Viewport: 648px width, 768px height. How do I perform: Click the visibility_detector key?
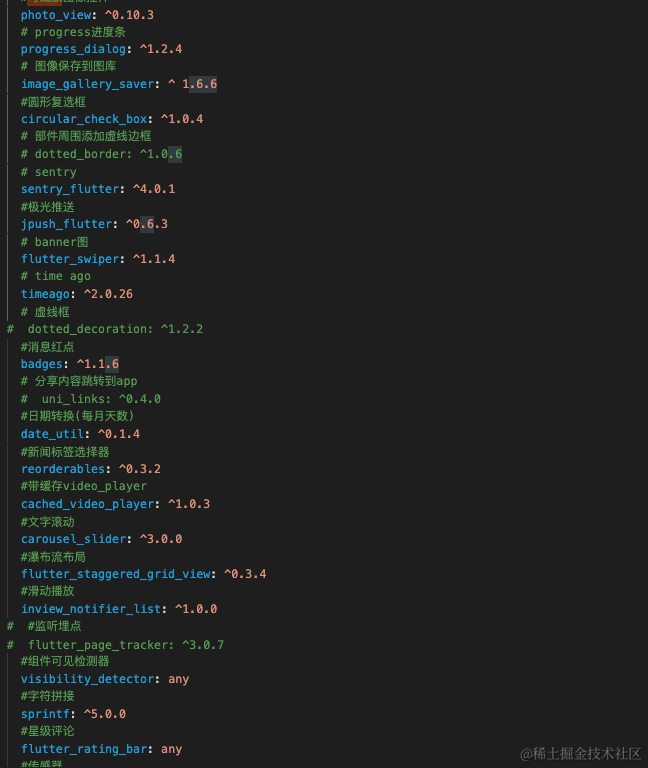coord(88,679)
